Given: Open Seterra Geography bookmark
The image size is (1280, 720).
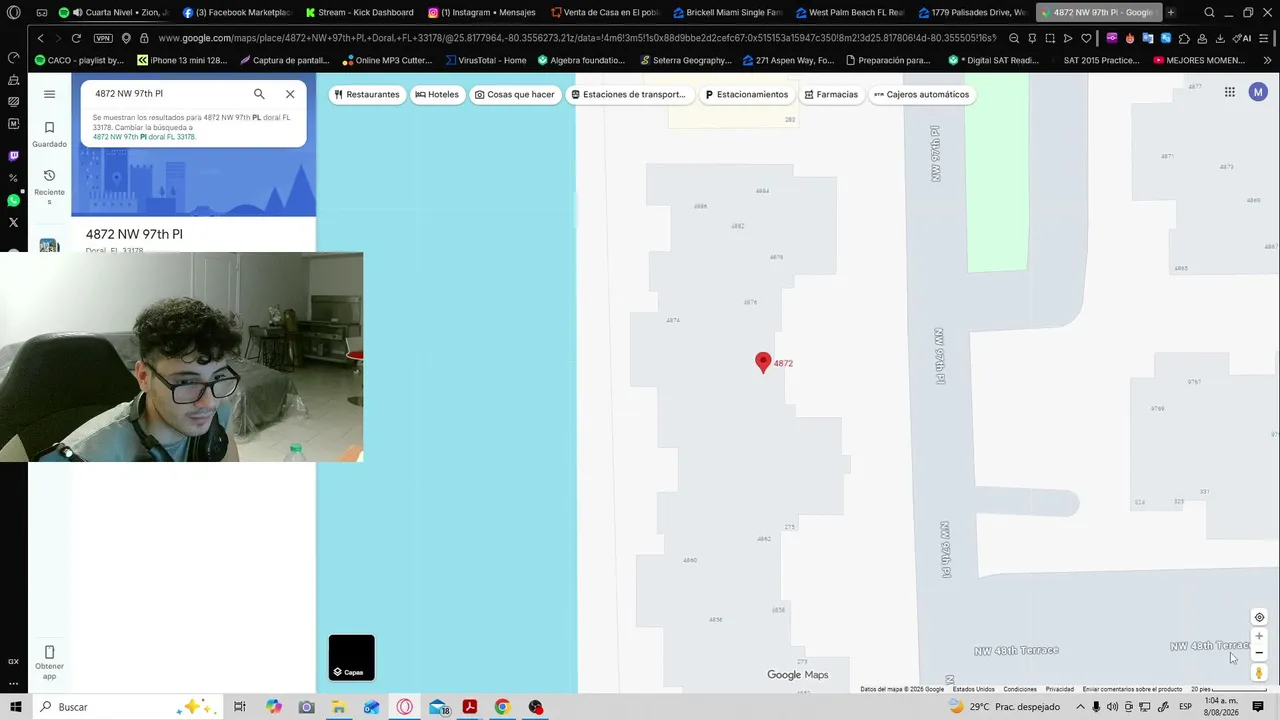Looking at the screenshot, I should [686, 60].
